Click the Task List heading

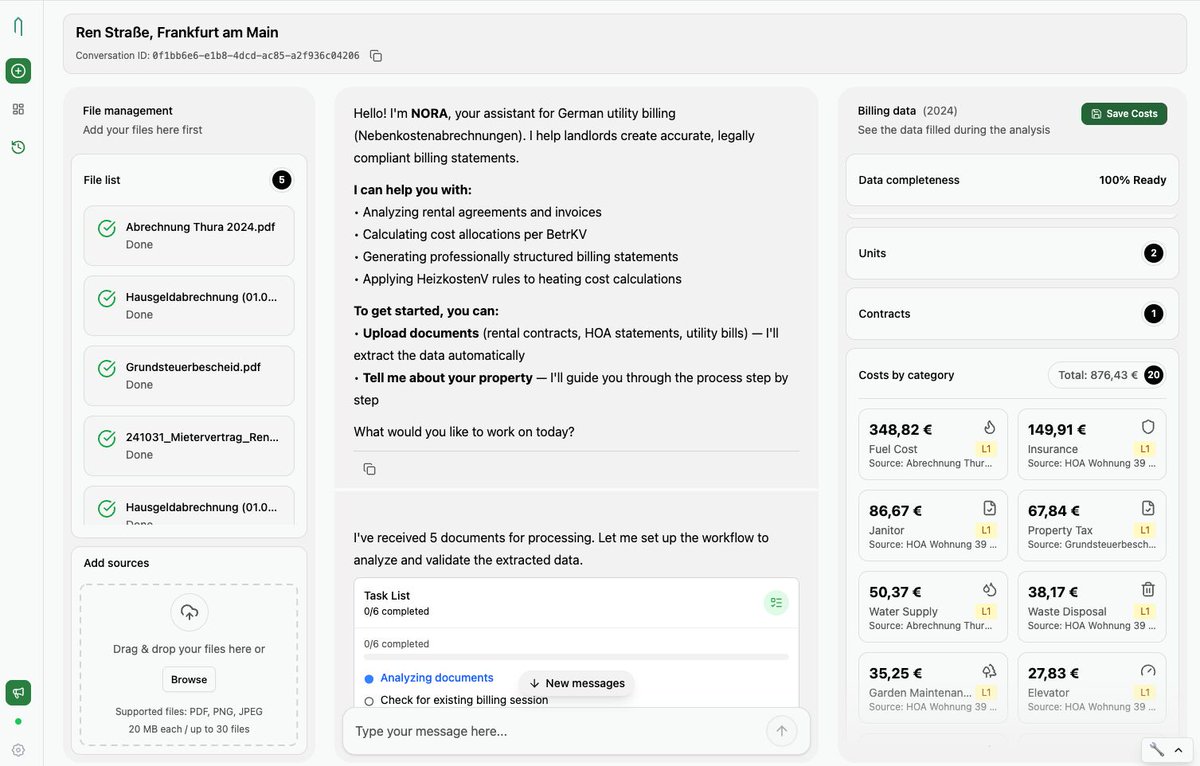click(387, 595)
